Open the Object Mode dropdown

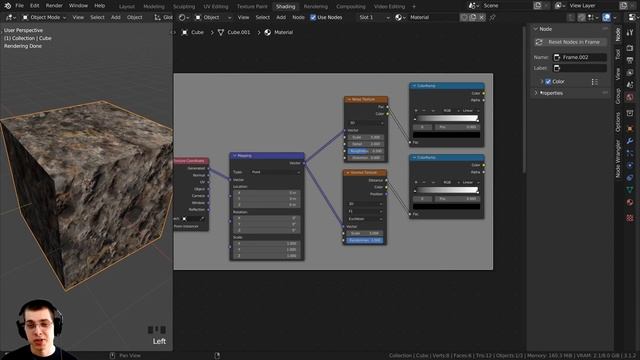(x=44, y=18)
